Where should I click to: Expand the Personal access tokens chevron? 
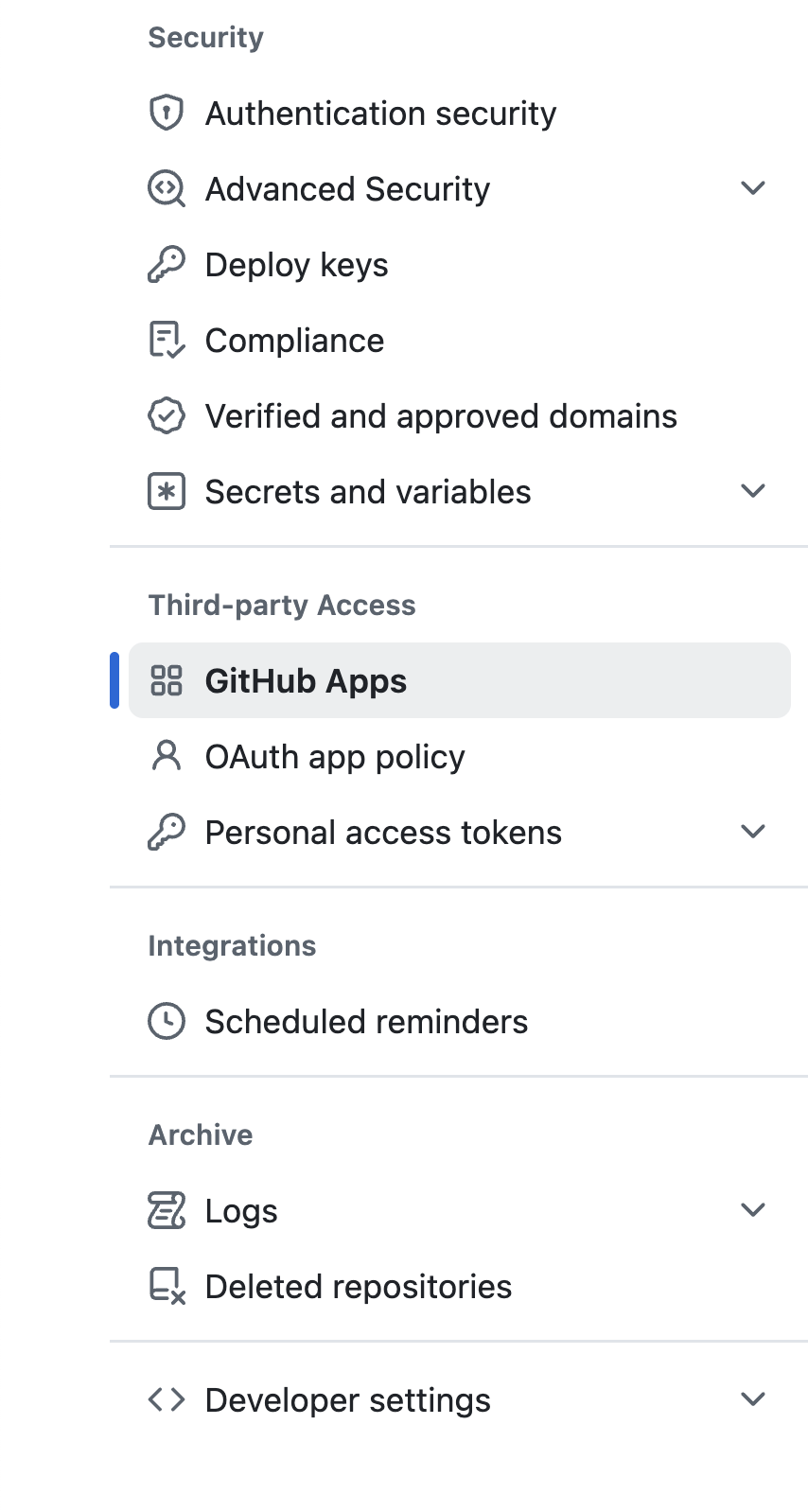click(752, 832)
